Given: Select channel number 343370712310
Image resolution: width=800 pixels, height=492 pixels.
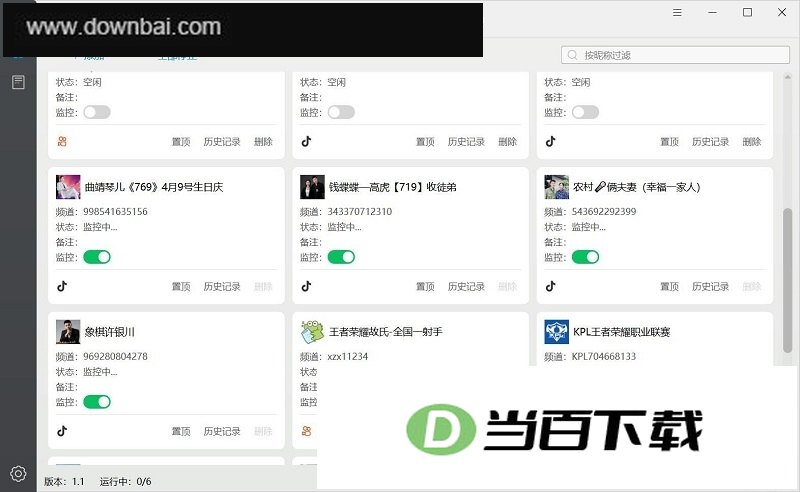Looking at the screenshot, I should 360,211.
